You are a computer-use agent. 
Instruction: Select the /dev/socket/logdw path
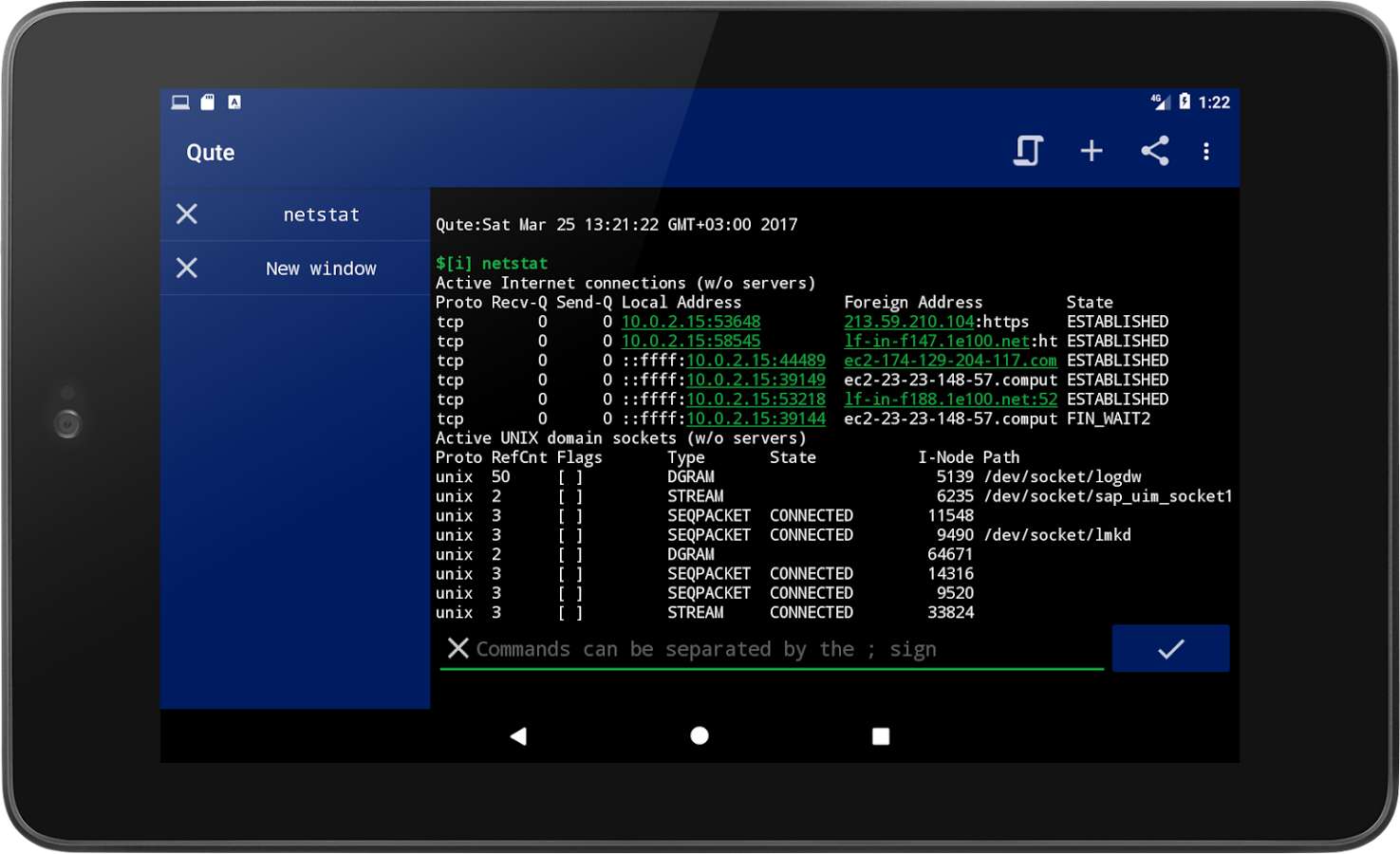tap(1063, 476)
